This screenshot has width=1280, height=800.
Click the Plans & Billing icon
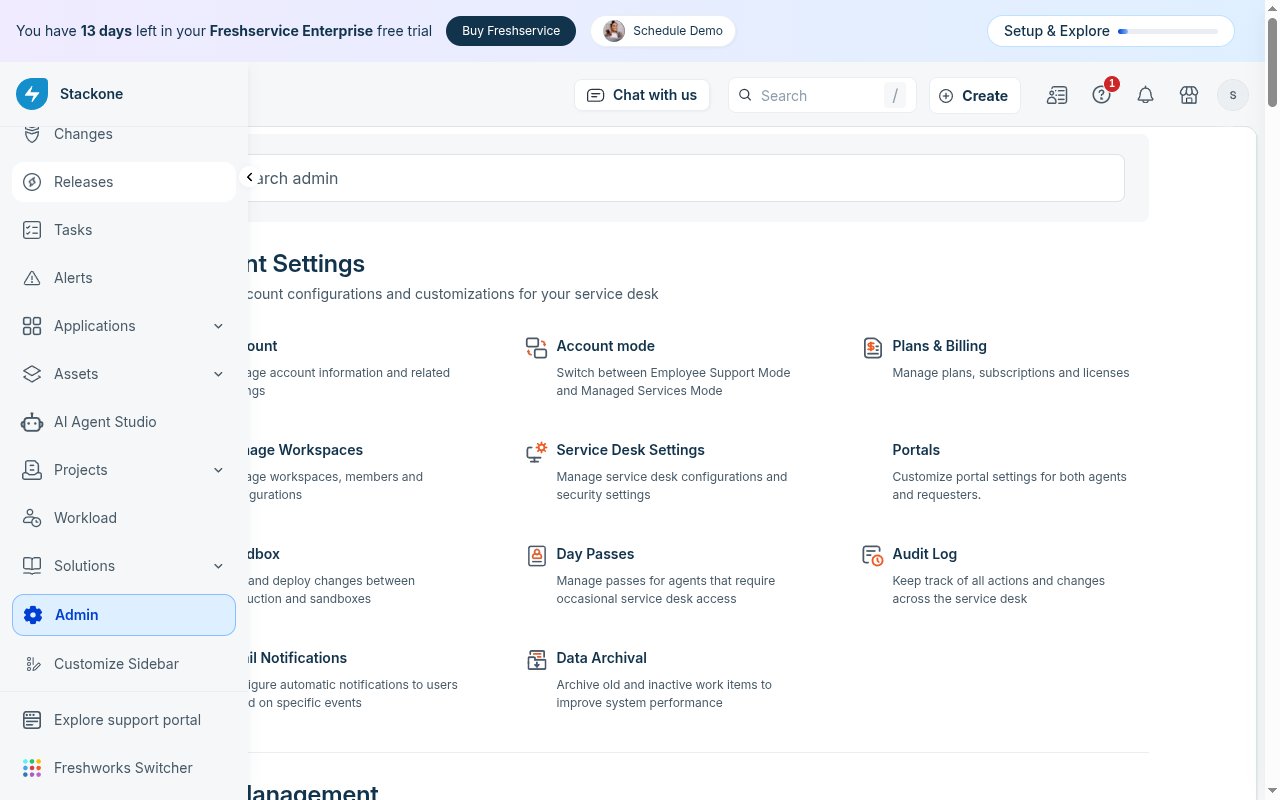872,347
